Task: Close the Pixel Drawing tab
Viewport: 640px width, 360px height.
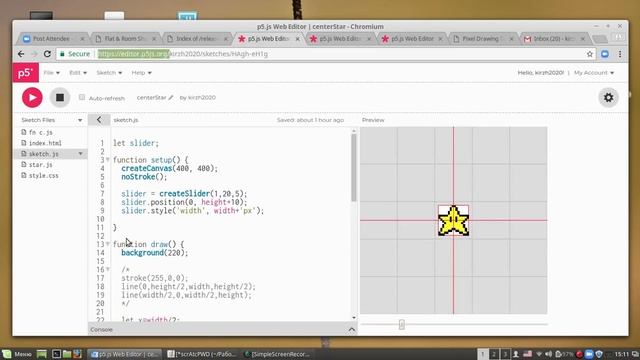Action: 511,39
